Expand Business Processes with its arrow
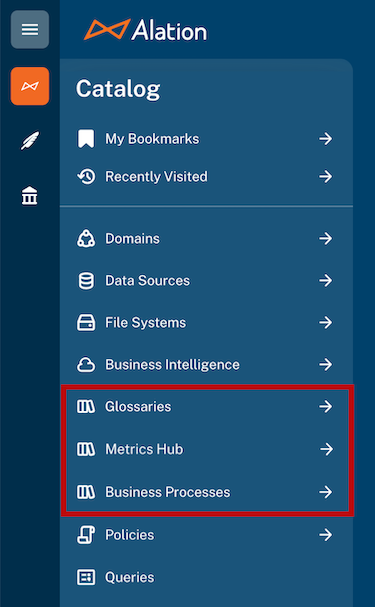This screenshot has width=375, height=607. tap(326, 492)
